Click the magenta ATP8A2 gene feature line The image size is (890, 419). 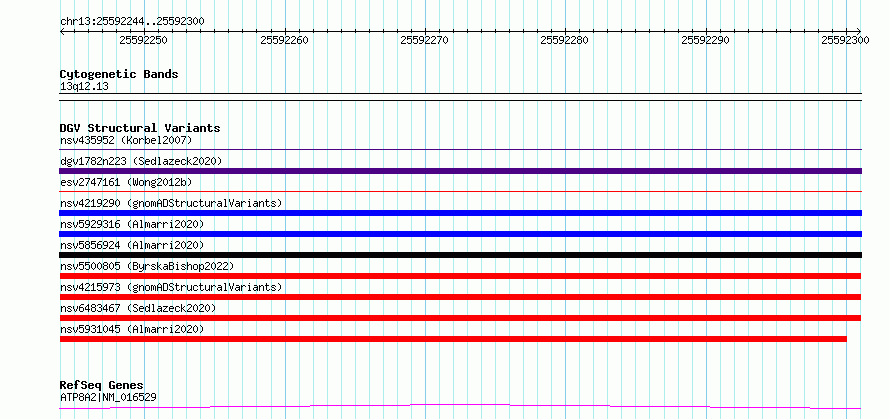coord(460,406)
